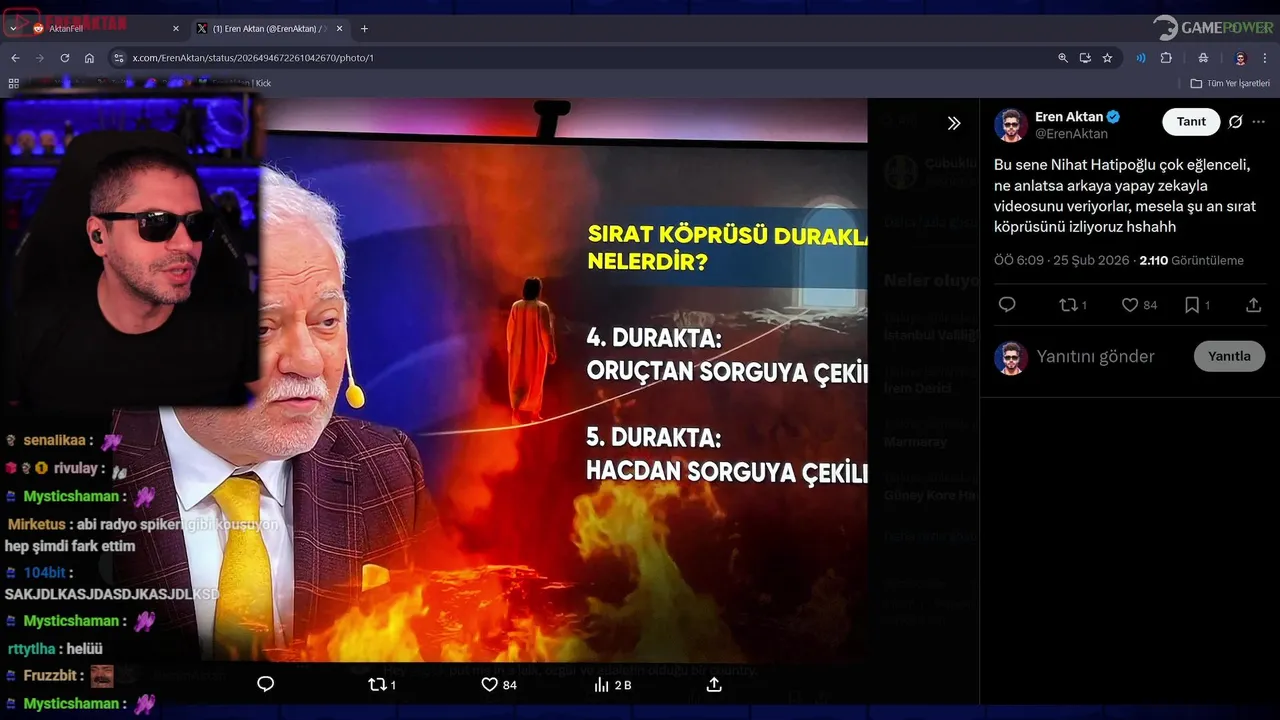Open the browser profile avatar
Screen dimensions: 1280x720
[x=1240, y=58]
